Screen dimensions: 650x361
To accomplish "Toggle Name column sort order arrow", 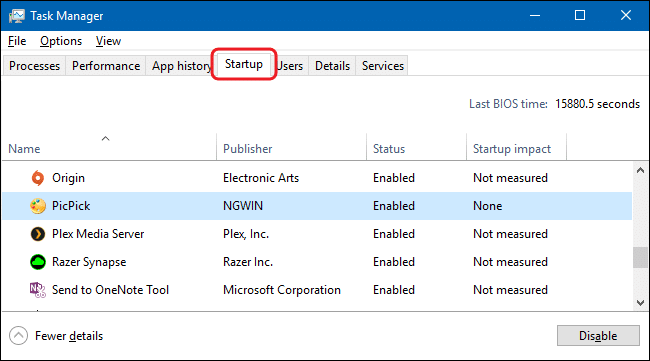I will pyautogui.click(x=106, y=138).
